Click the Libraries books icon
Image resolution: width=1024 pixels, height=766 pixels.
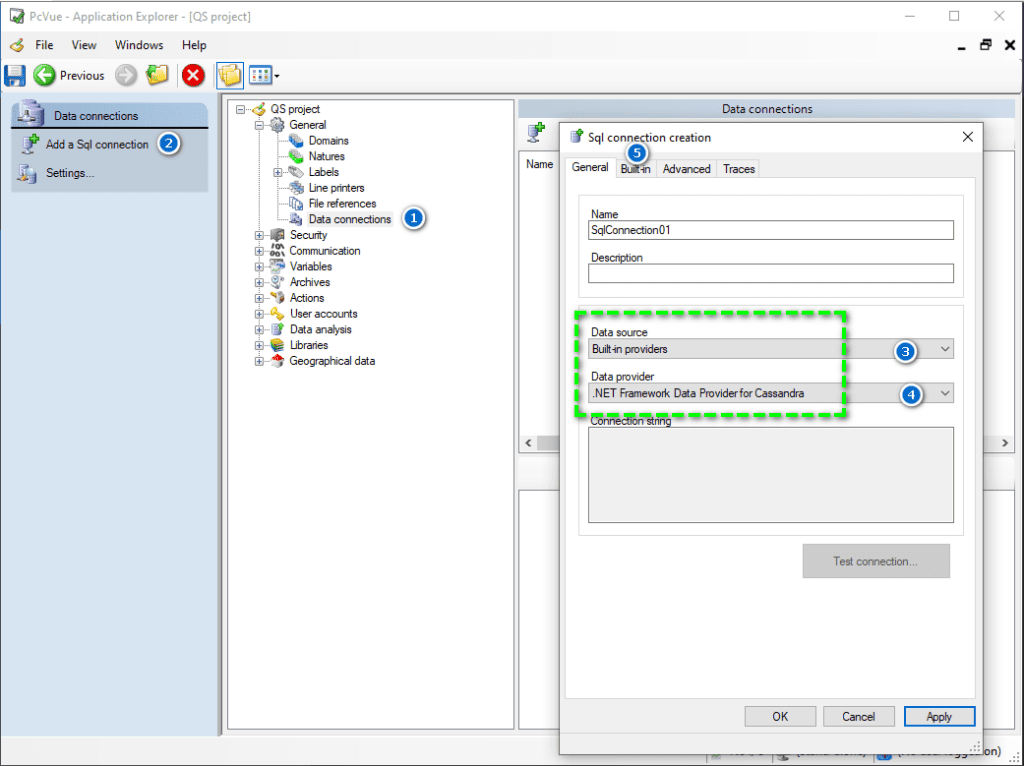(278, 345)
